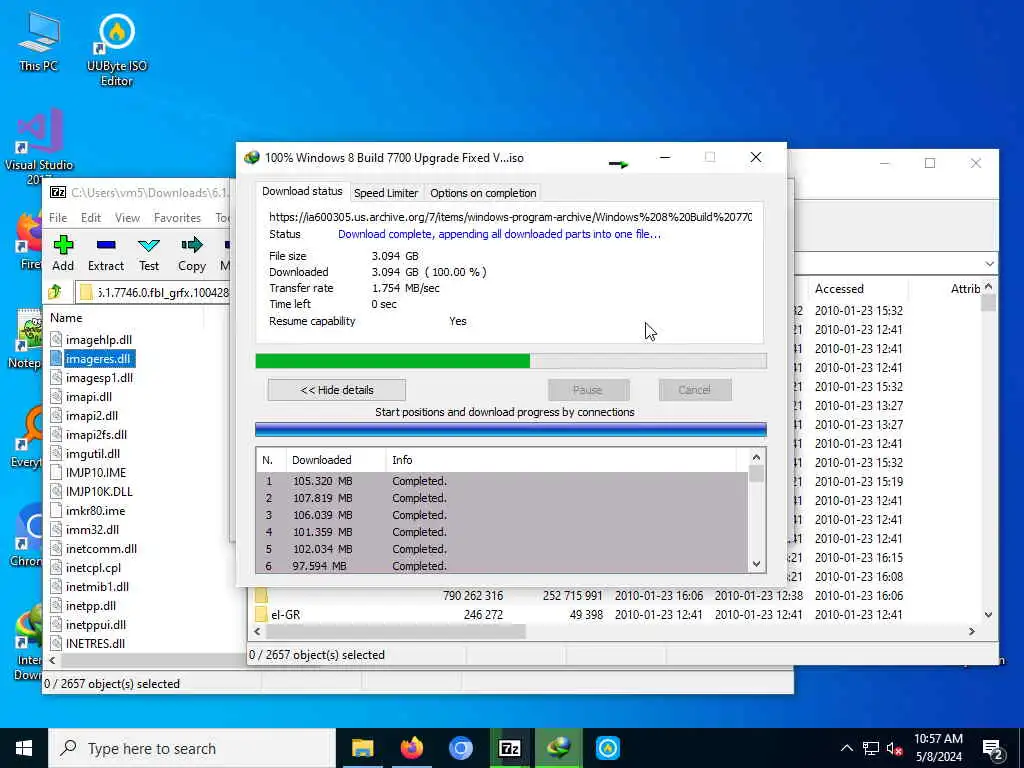Viewport: 1024px width, 768px height.
Task: Open the Favorites menu in 7-Zip
Action: (177, 217)
